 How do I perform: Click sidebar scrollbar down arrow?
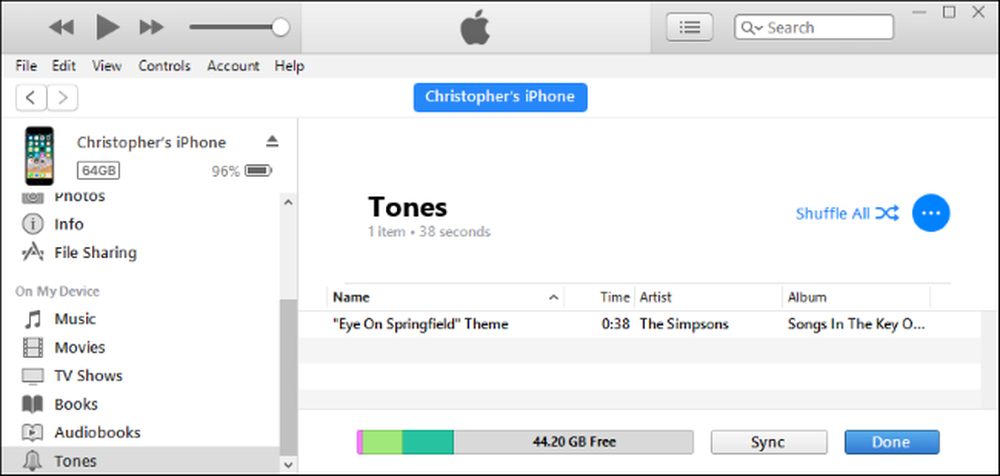[x=288, y=465]
